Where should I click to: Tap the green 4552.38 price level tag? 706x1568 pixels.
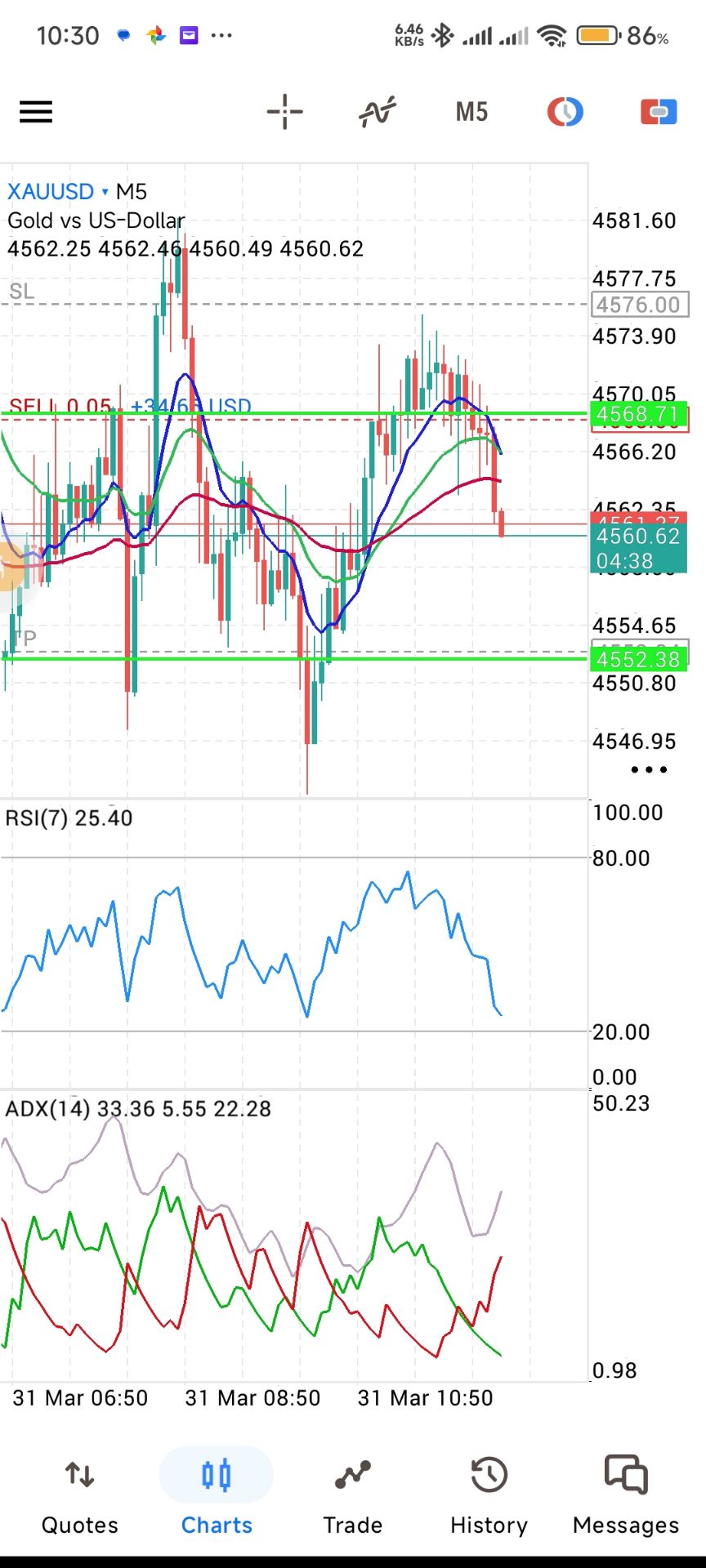(x=637, y=659)
